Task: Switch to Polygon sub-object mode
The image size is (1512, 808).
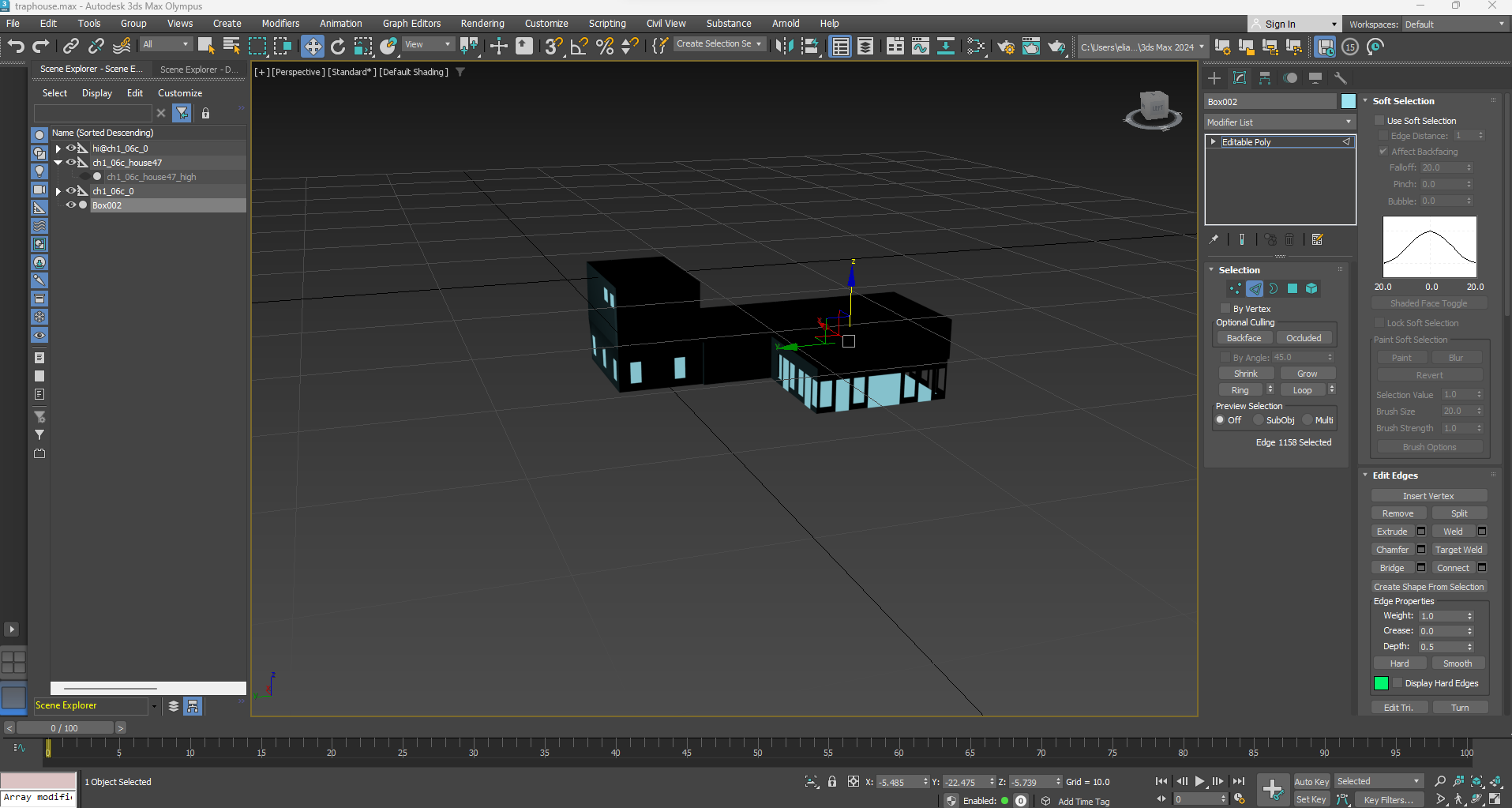Action: [x=1293, y=289]
